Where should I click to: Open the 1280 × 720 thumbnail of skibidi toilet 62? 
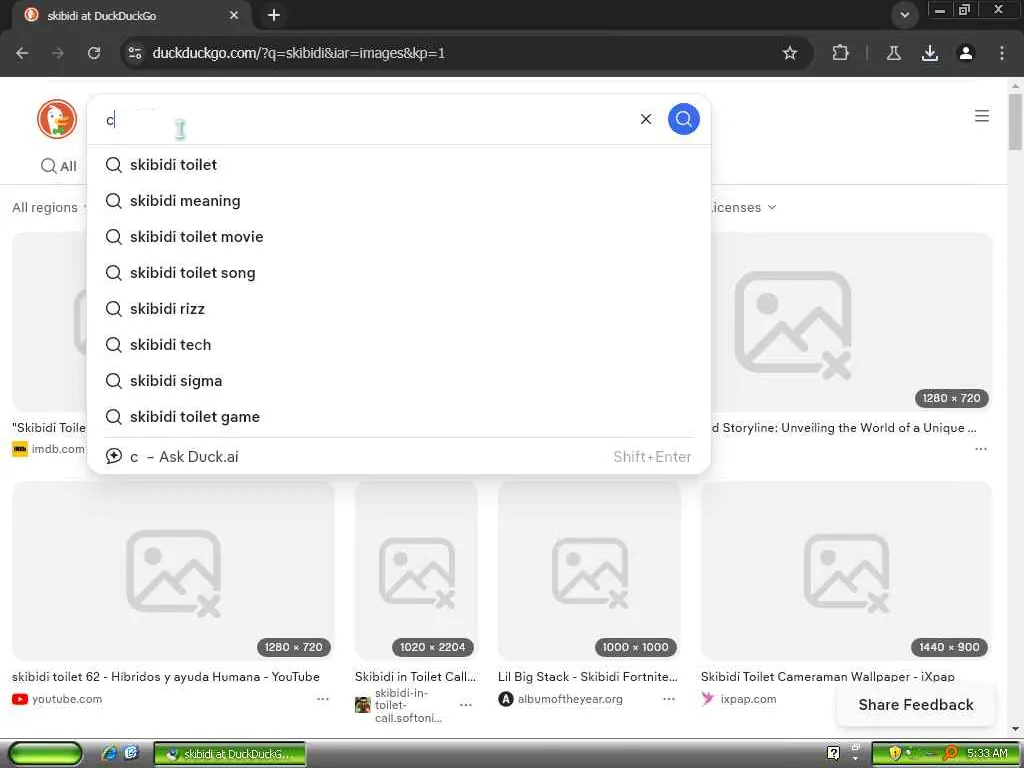173,571
